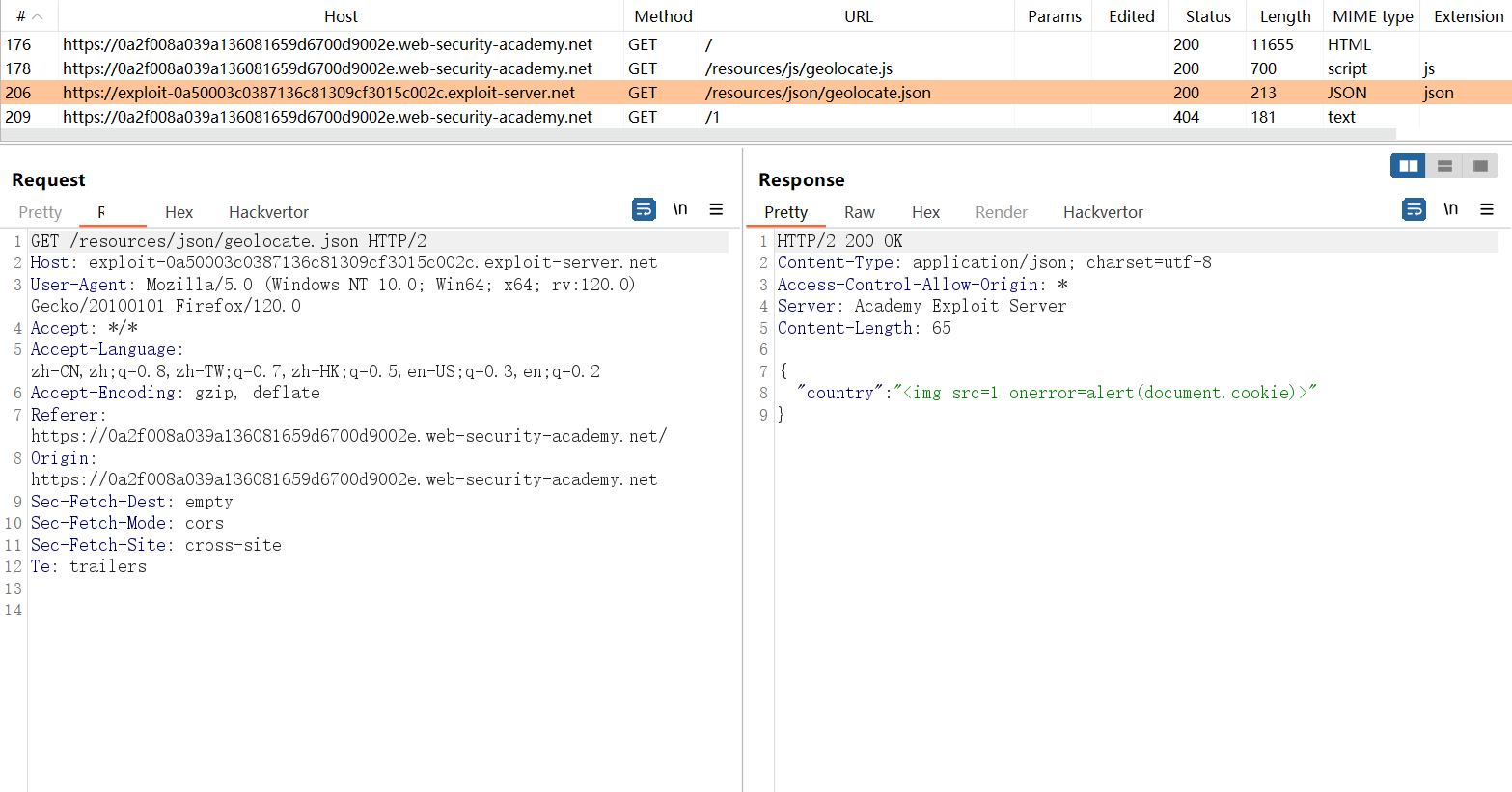1512x792 pixels.
Task: Click Access-Control-Allow-Origin response header
Action: 922,285
